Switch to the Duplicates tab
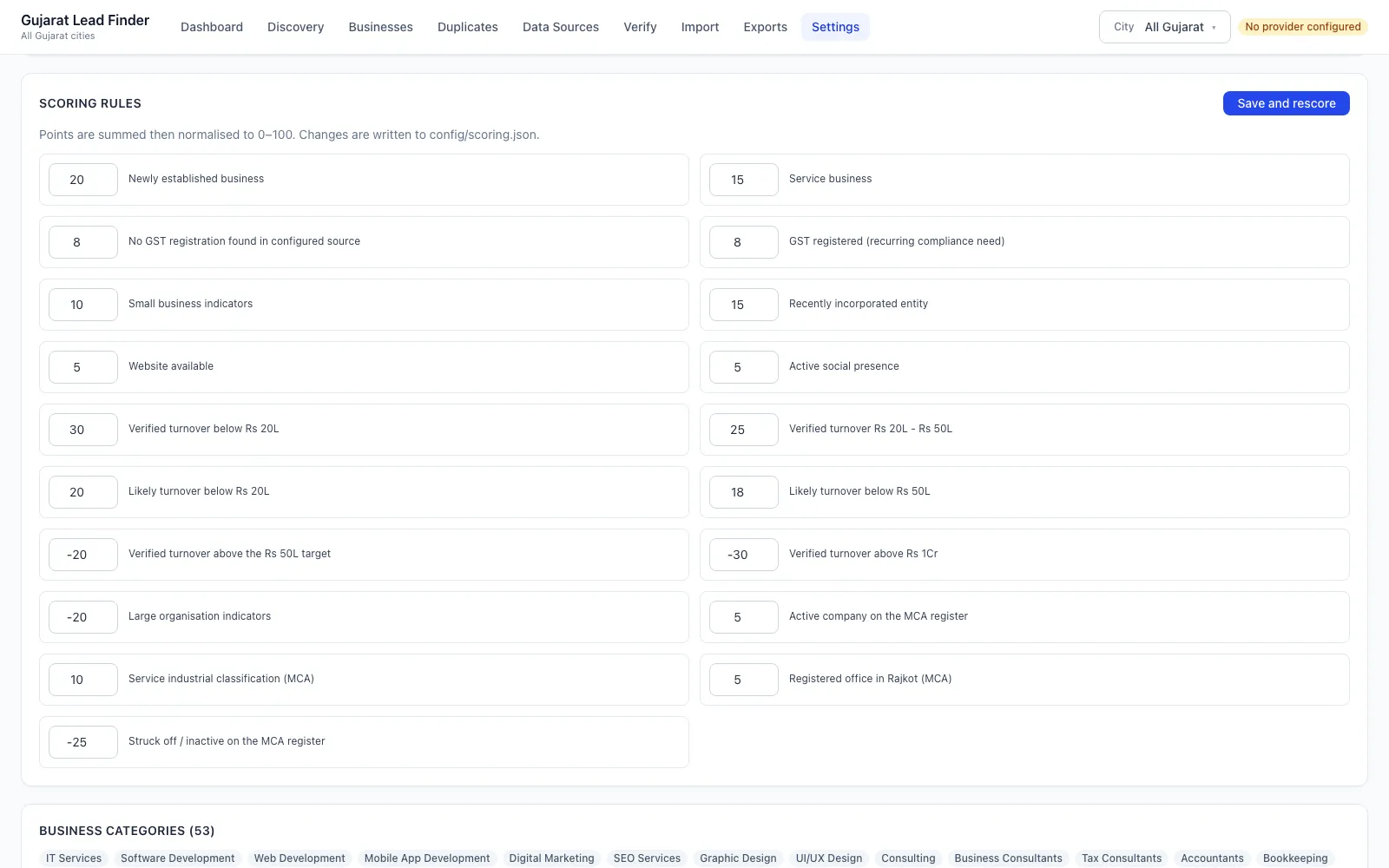The height and width of the screenshot is (868, 1389). click(468, 27)
